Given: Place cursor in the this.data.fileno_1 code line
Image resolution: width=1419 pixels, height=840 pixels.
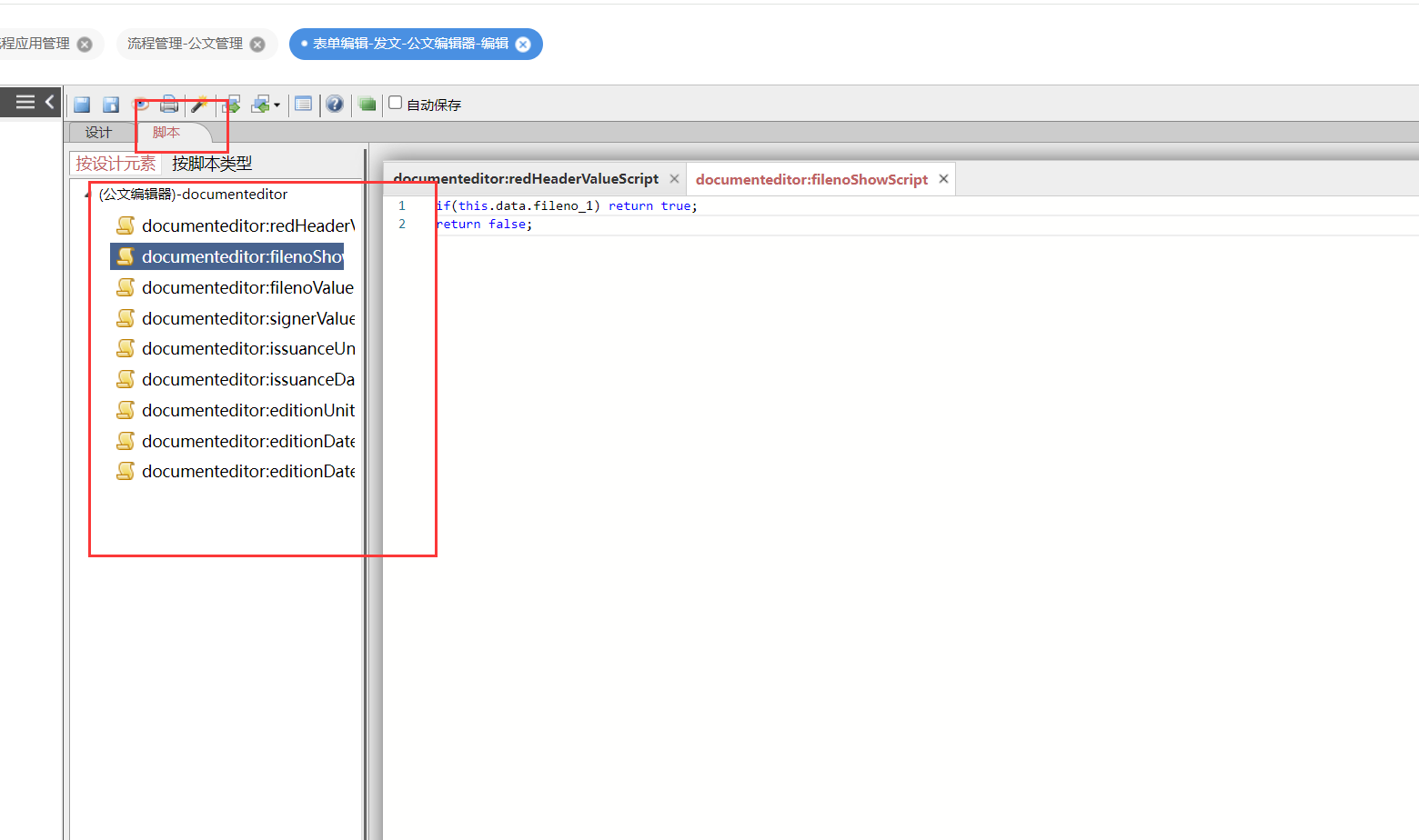Looking at the screenshot, I should [567, 206].
